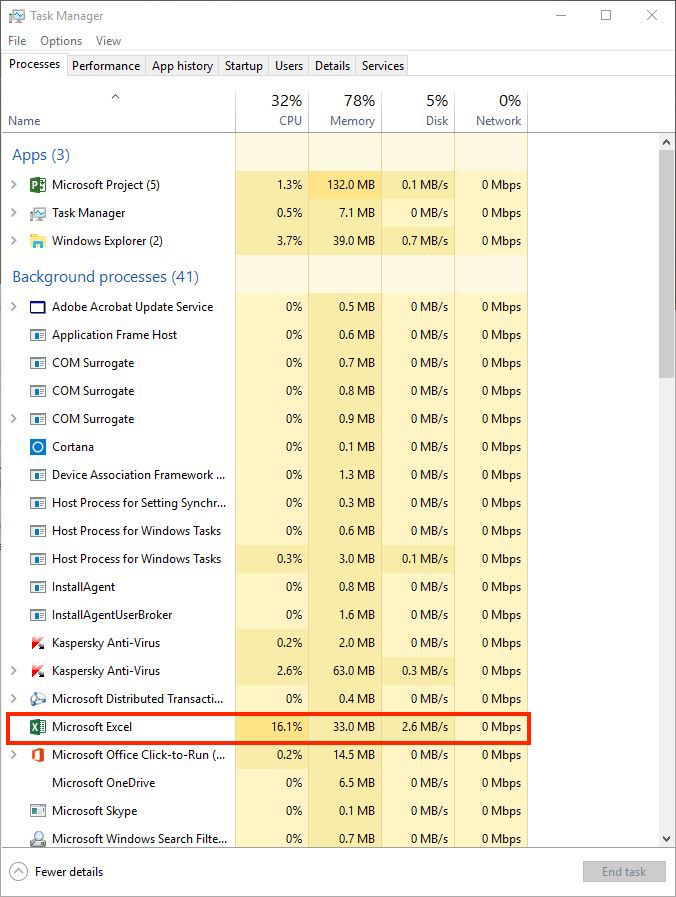Click the End task button
This screenshot has height=897, width=676.
[x=624, y=872]
